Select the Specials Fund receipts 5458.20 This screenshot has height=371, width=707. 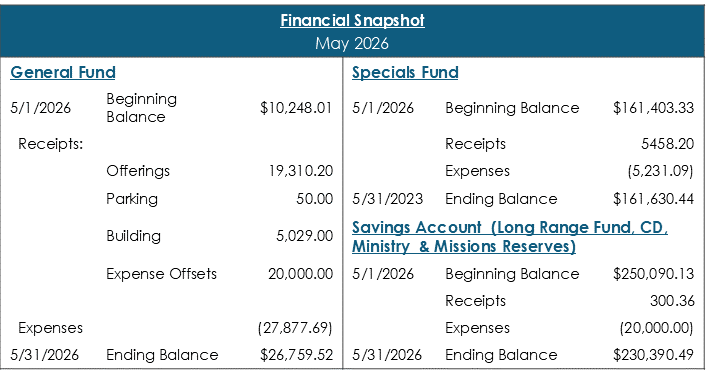[667, 144]
